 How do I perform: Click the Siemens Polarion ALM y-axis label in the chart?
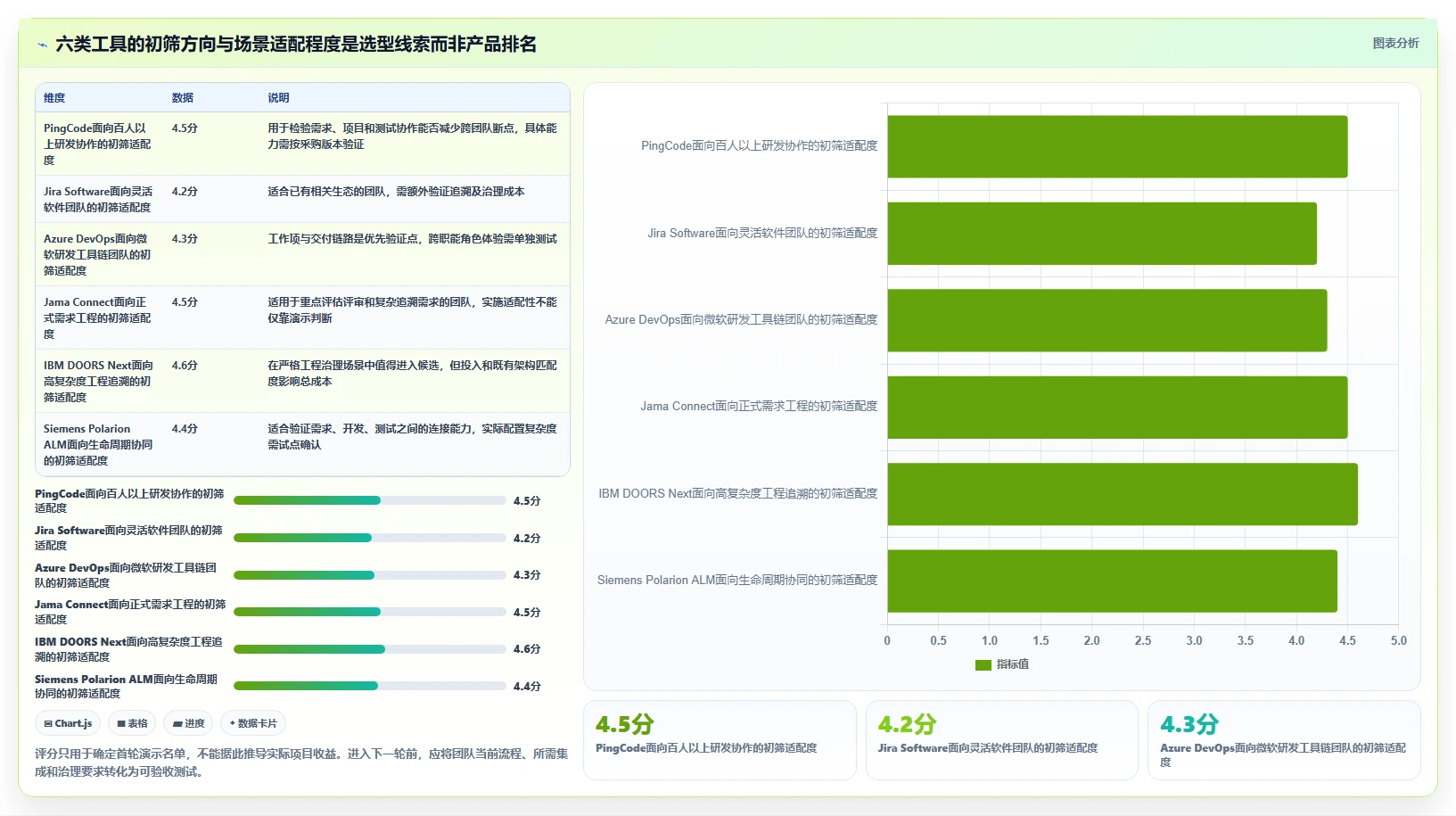coord(737,581)
